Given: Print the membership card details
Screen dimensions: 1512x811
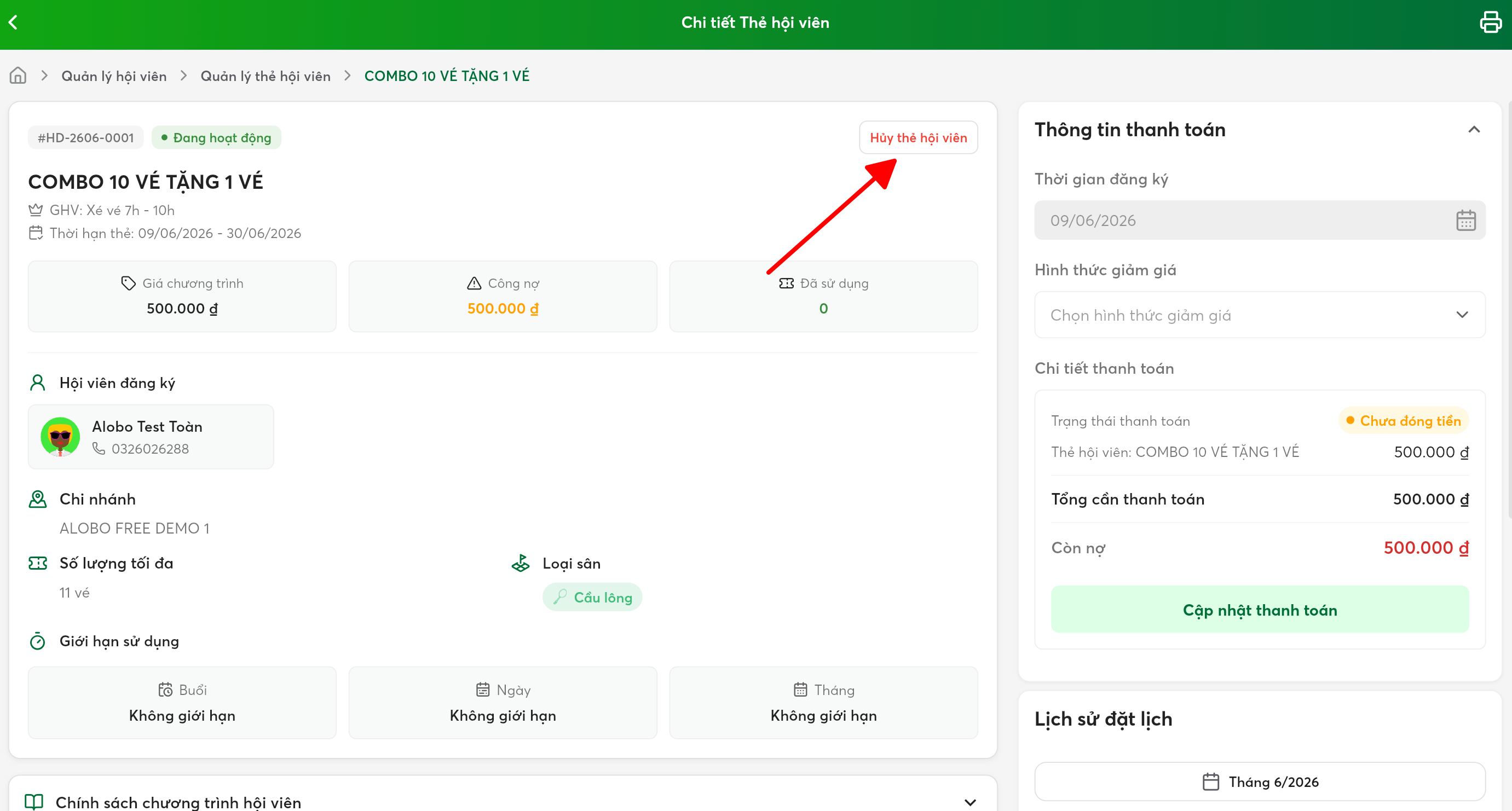Looking at the screenshot, I should 1490,22.
